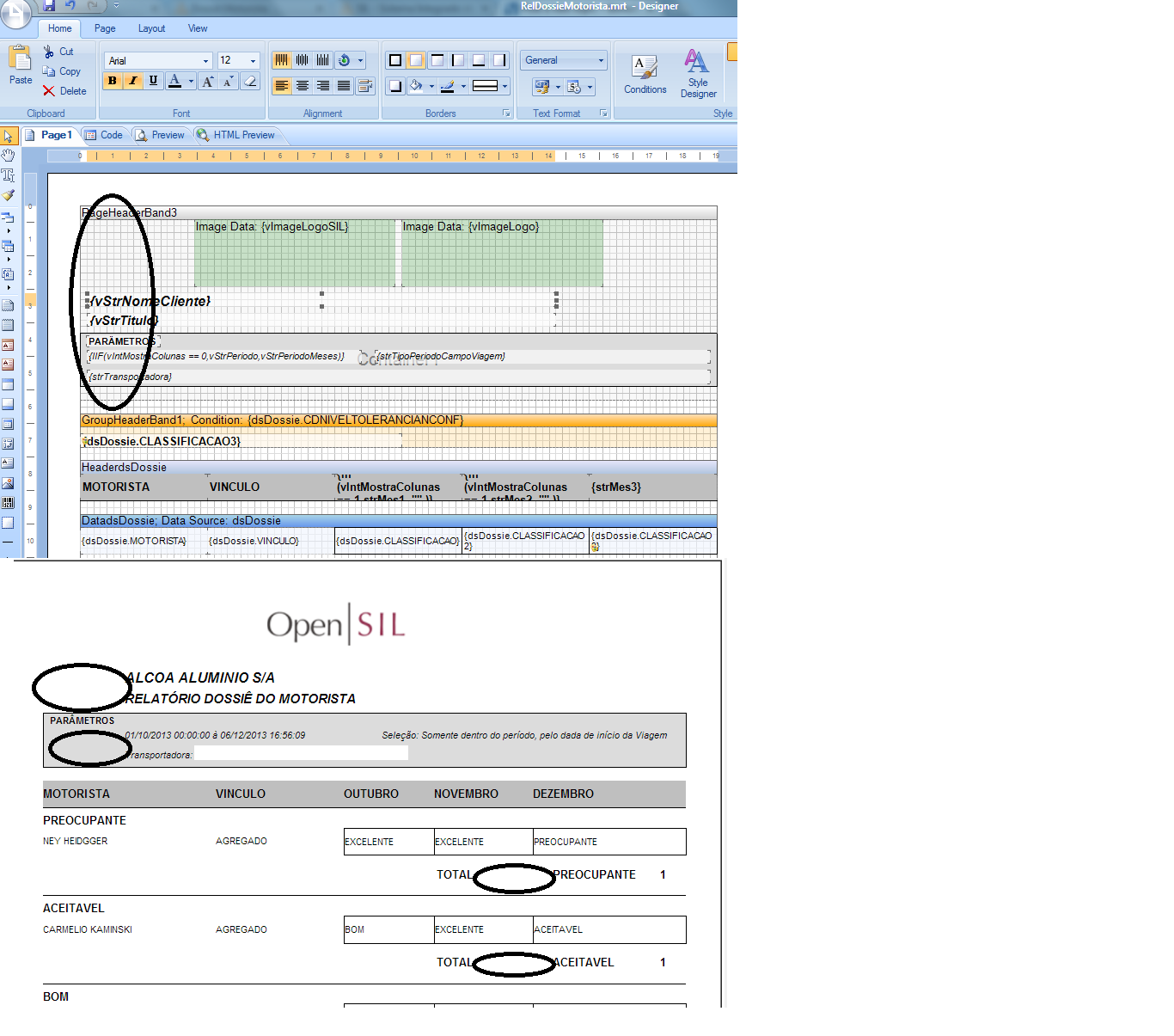Set vertical alignment to top

(281, 60)
